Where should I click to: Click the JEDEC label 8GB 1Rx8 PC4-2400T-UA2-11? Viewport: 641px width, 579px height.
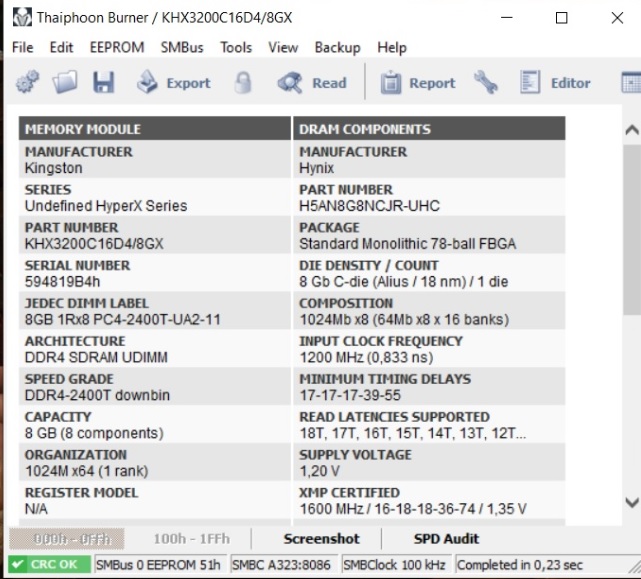(x=123, y=319)
